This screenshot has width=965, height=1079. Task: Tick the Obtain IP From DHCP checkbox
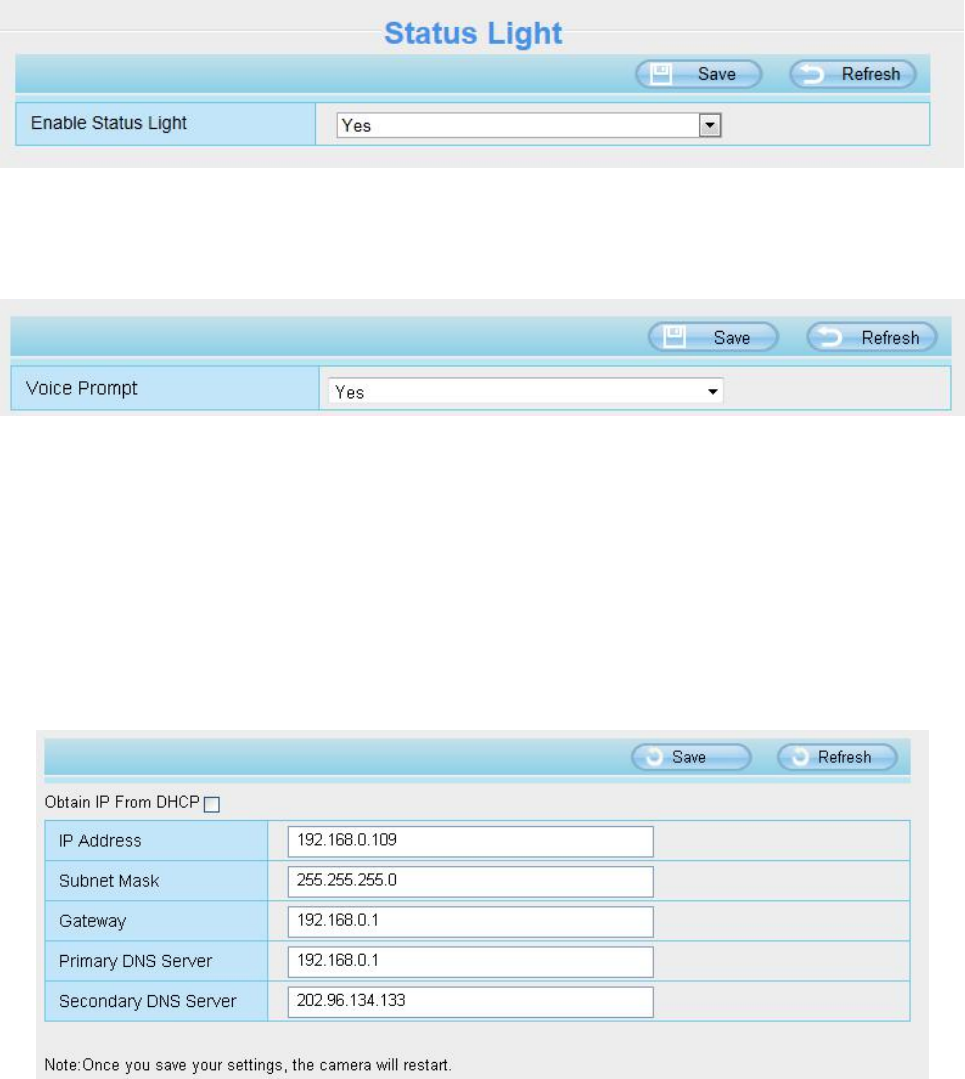point(212,804)
